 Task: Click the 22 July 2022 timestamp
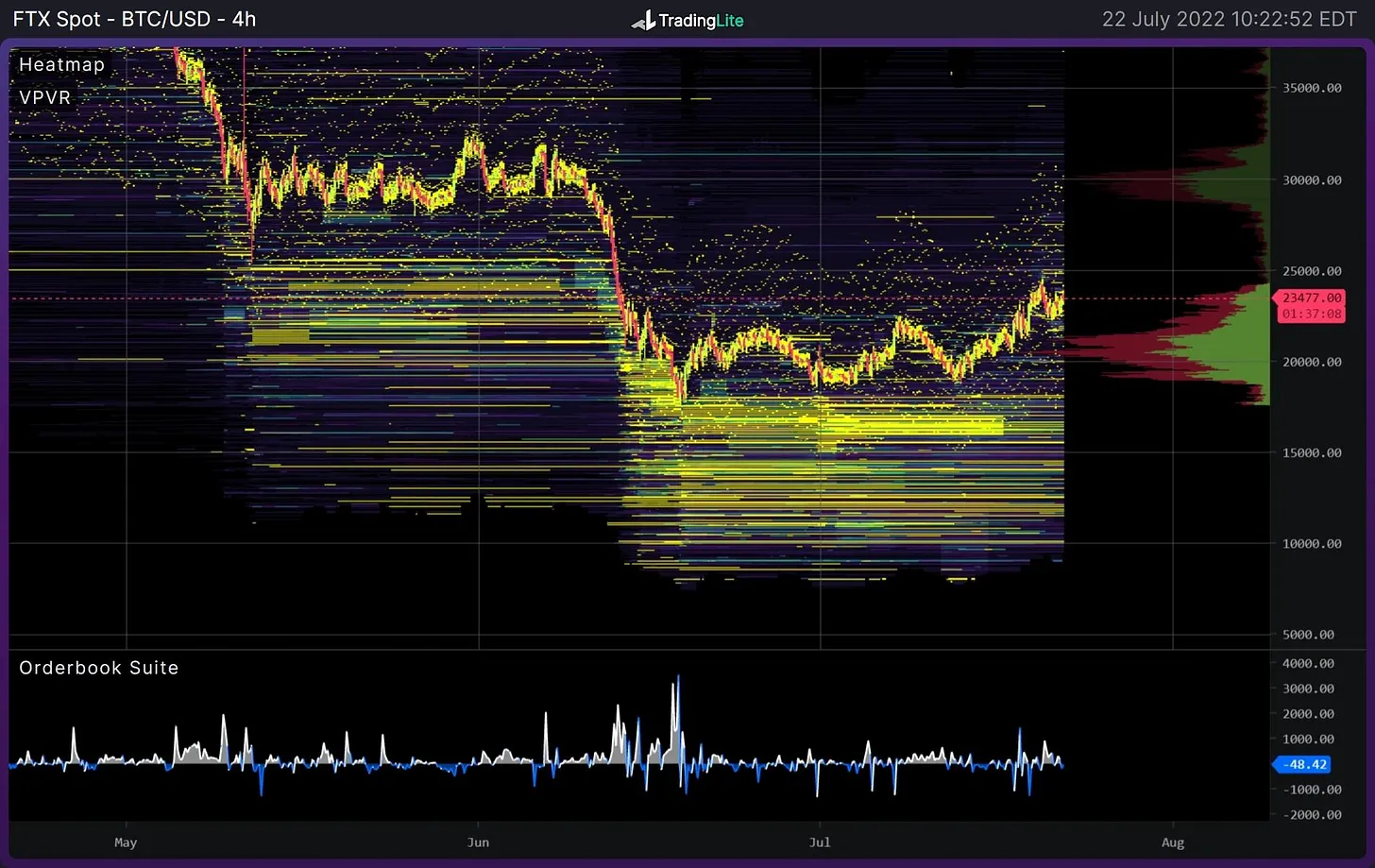[1229, 19]
